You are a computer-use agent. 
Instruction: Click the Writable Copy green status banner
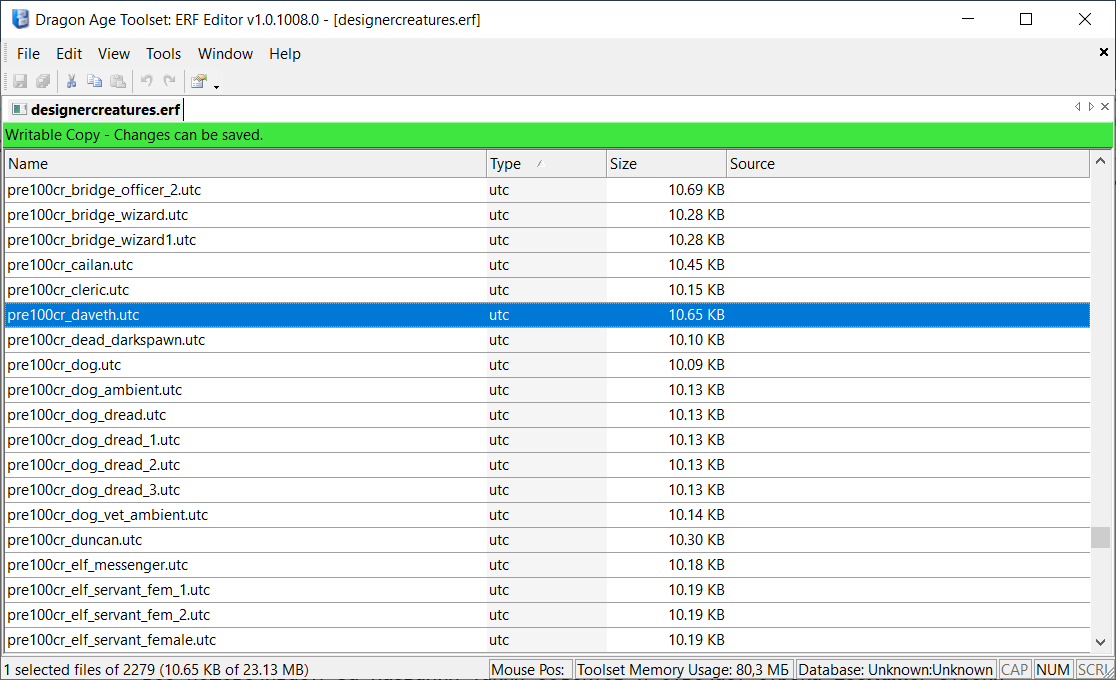(x=558, y=135)
